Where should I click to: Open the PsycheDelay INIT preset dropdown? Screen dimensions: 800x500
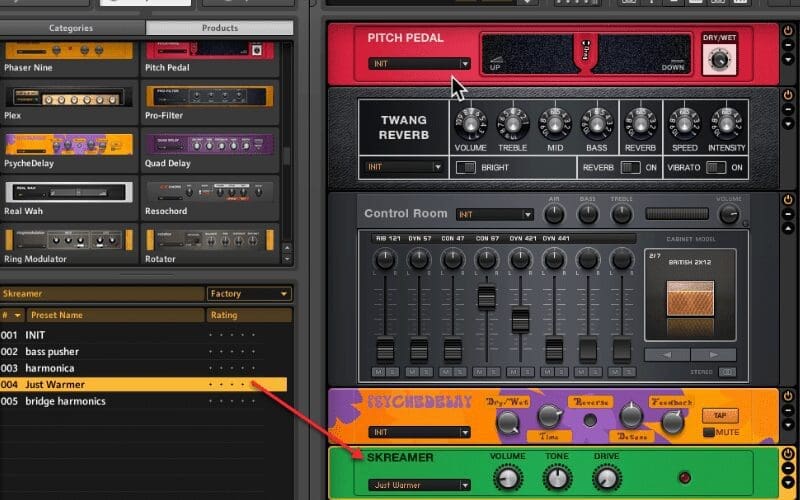[x=419, y=432]
